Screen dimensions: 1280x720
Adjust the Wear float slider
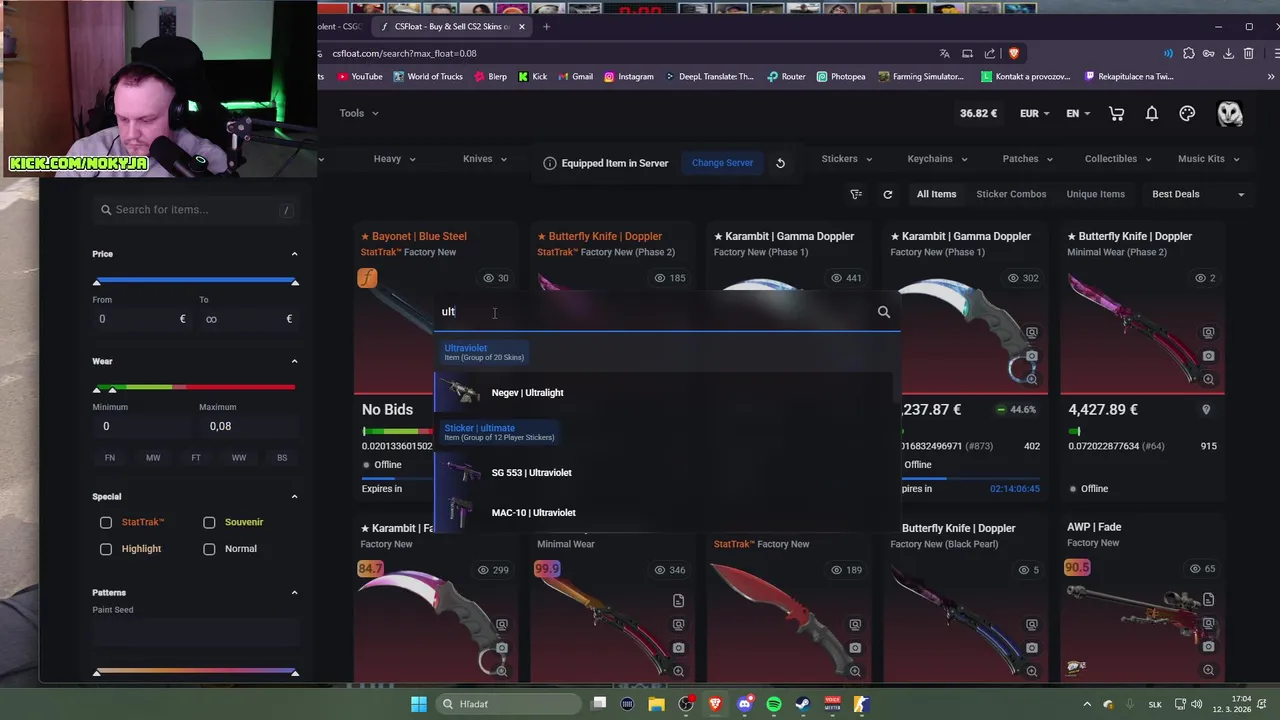196,388
